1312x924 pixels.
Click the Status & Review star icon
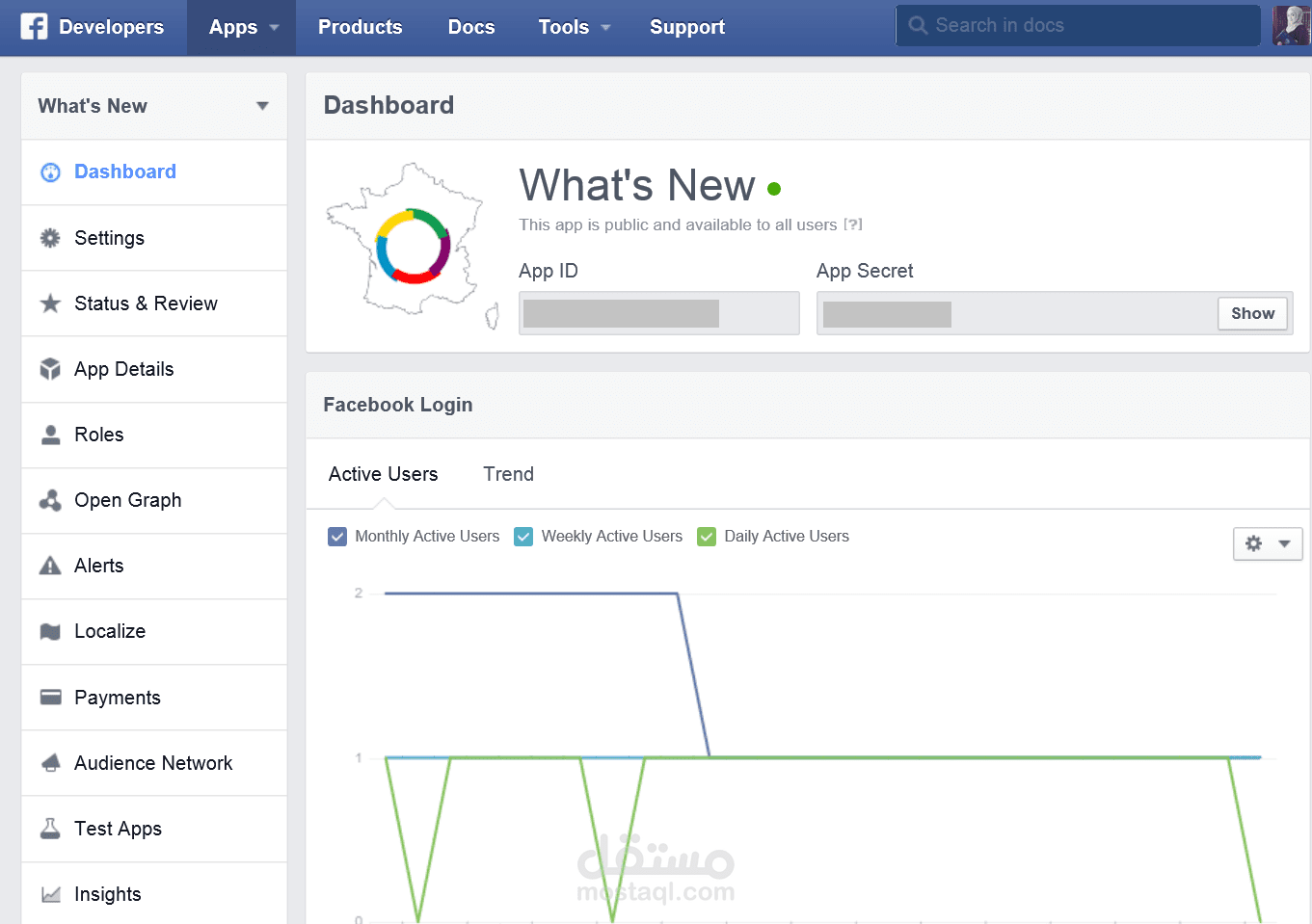[x=50, y=304]
